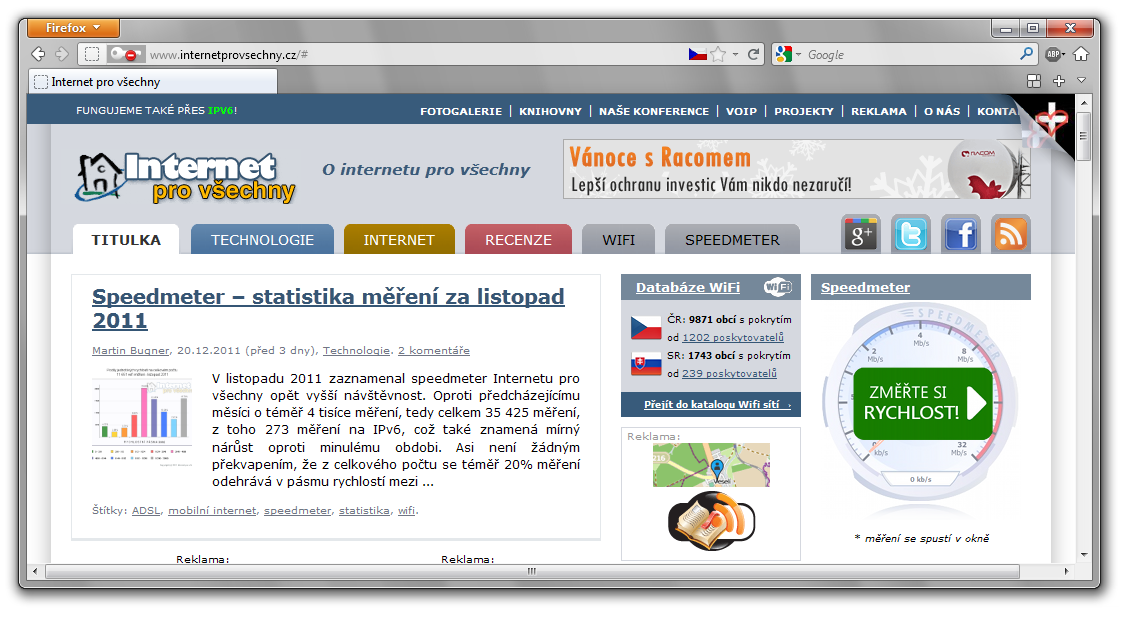Go to the browser Home page icon
1128x617 pixels.
click(1081, 54)
